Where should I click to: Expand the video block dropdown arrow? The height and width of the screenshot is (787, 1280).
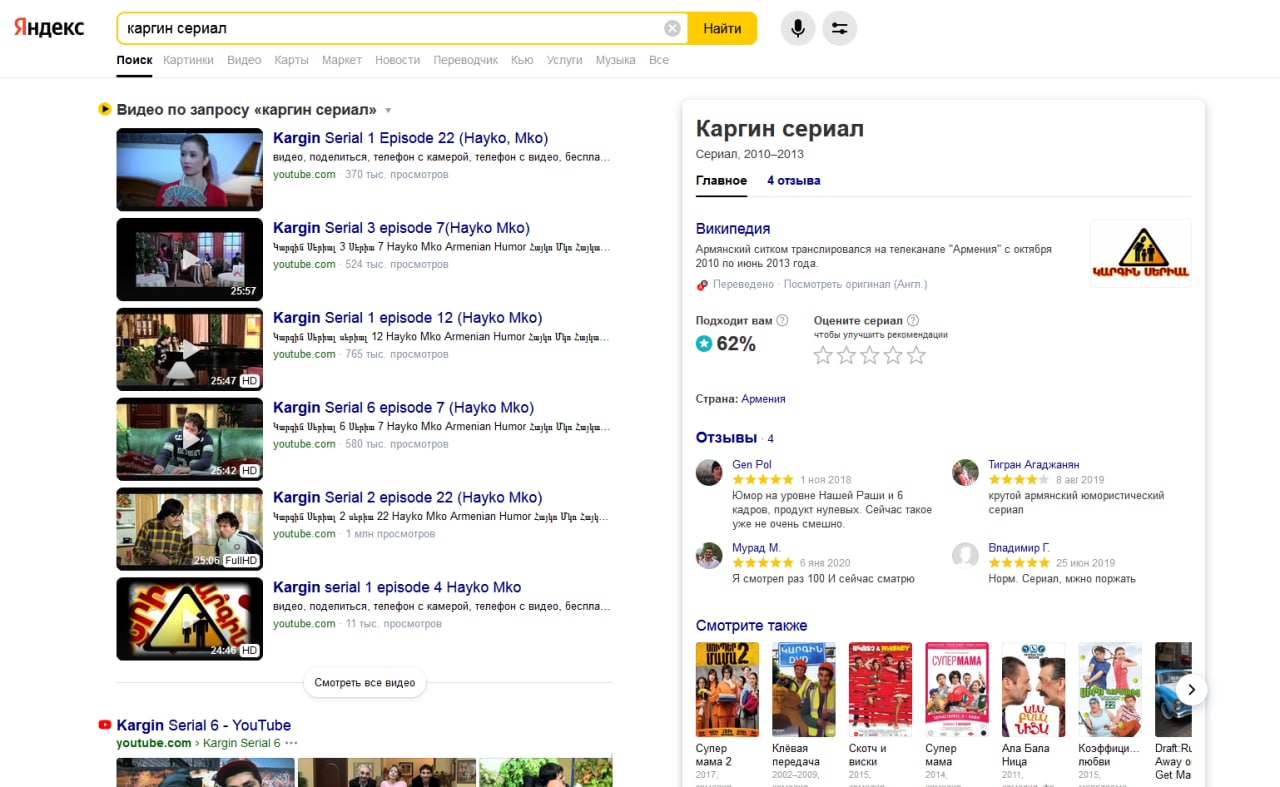point(388,111)
